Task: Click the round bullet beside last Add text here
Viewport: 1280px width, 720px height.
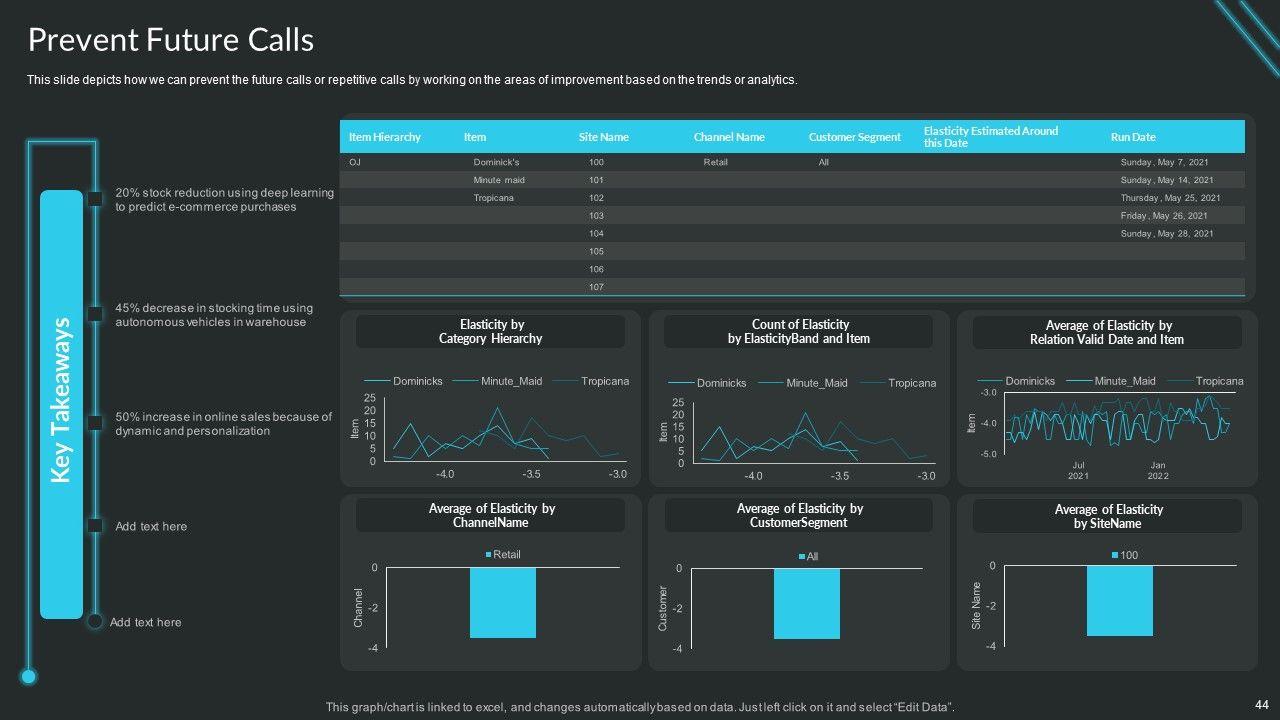Action: point(95,622)
